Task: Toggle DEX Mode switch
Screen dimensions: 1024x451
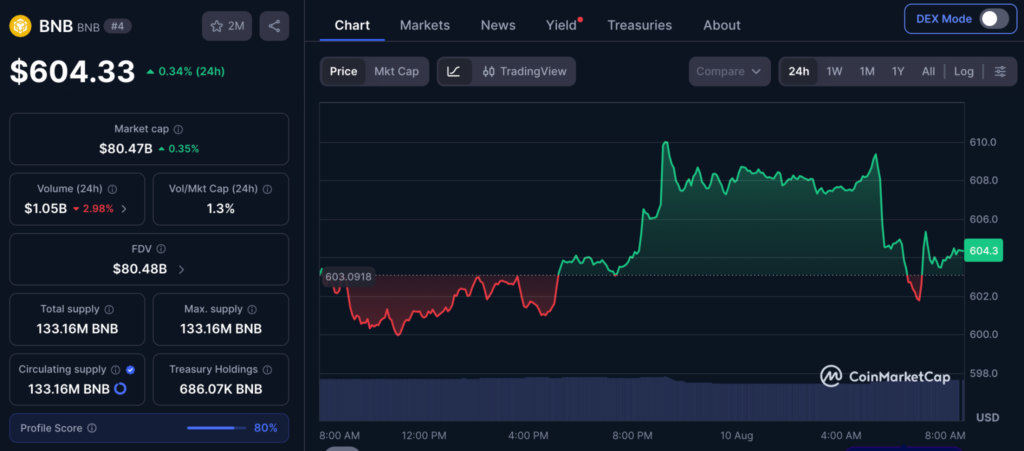Action: (994, 19)
